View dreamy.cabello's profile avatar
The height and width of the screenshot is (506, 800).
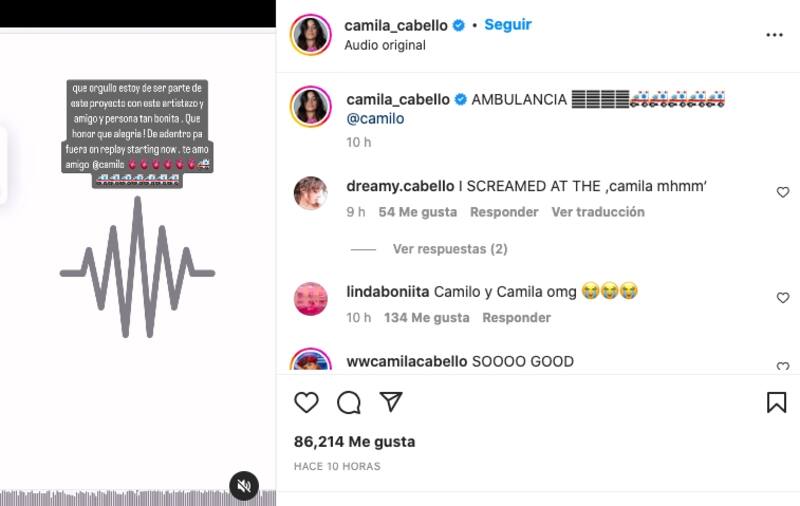[x=311, y=193]
